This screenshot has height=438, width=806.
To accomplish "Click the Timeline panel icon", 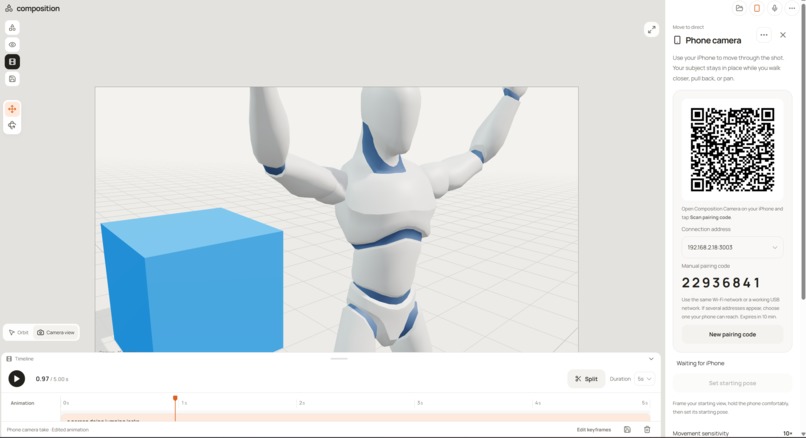I will pyautogui.click(x=9, y=359).
